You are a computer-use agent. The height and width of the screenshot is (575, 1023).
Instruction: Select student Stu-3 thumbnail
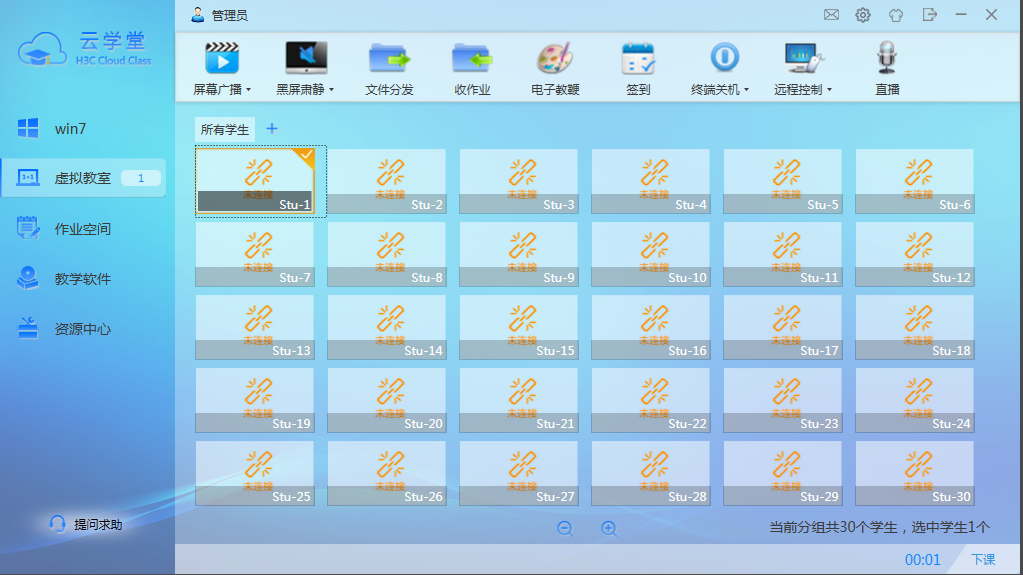519,181
